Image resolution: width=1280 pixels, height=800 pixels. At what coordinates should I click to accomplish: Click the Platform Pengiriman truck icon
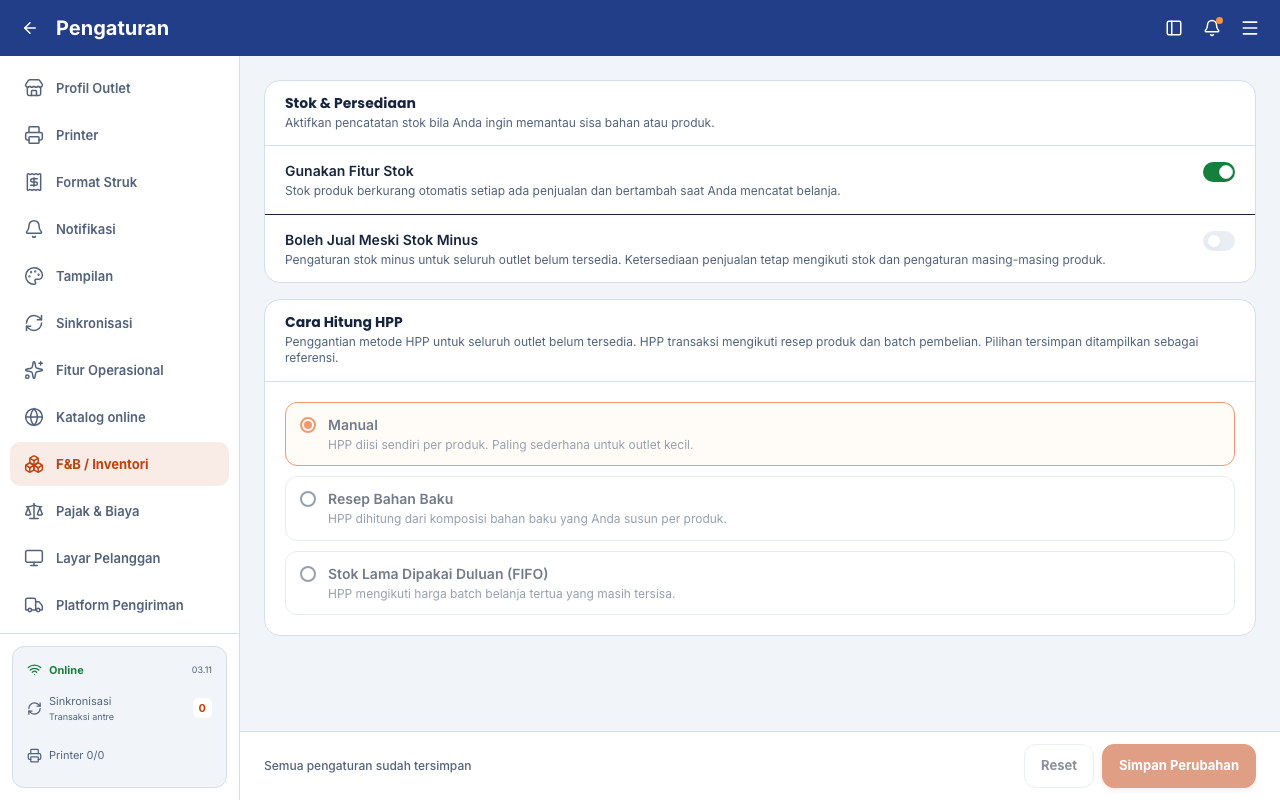34,605
